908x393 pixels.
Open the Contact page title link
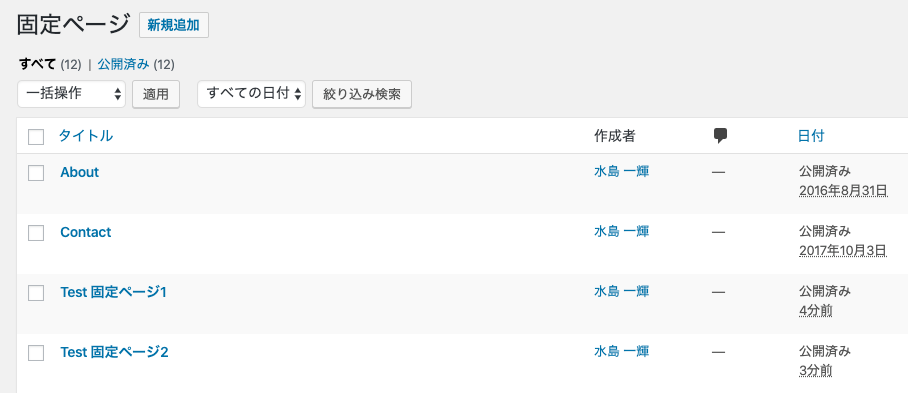pos(86,232)
